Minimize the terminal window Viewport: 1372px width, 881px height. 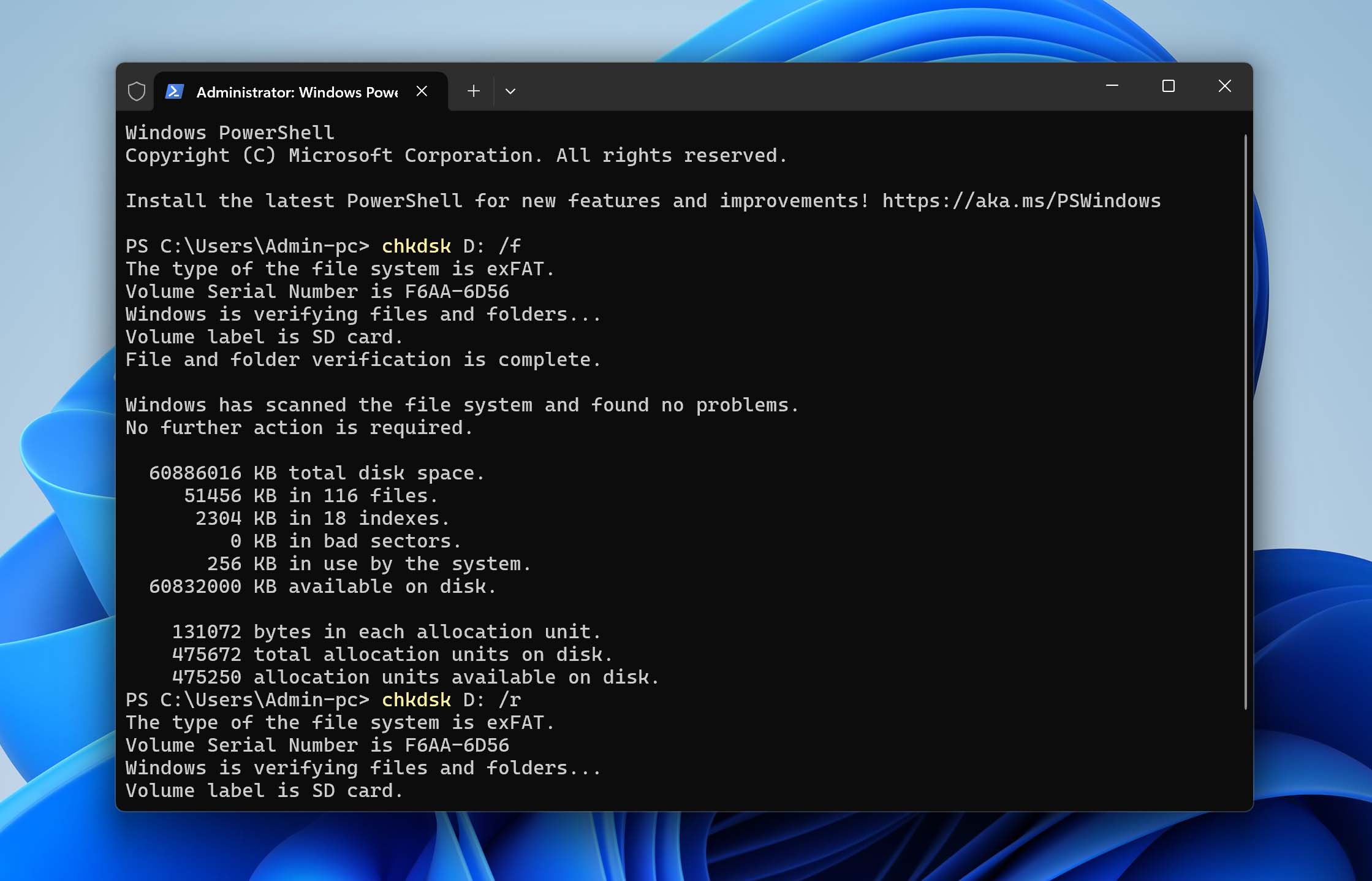1112,86
